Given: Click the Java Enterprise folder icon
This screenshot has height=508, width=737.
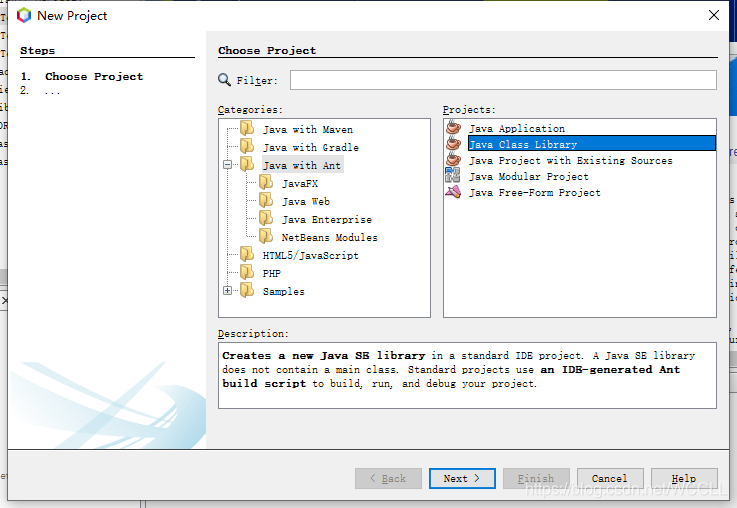Looking at the screenshot, I should coord(266,218).
